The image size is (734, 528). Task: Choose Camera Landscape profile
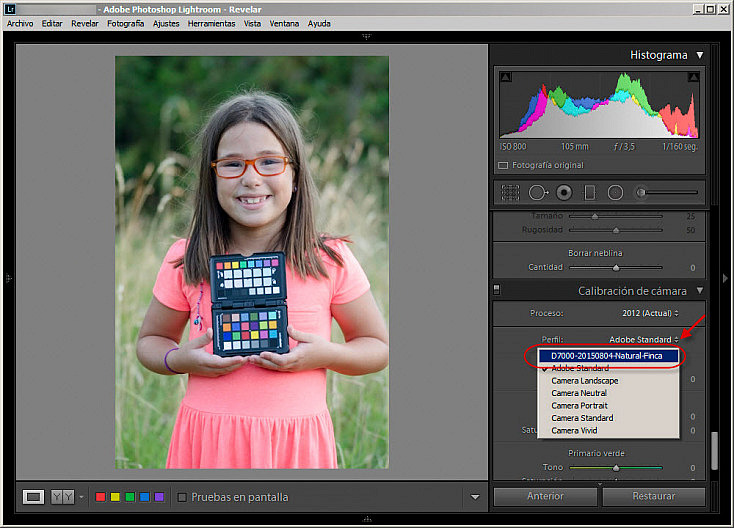pos(608,381)
